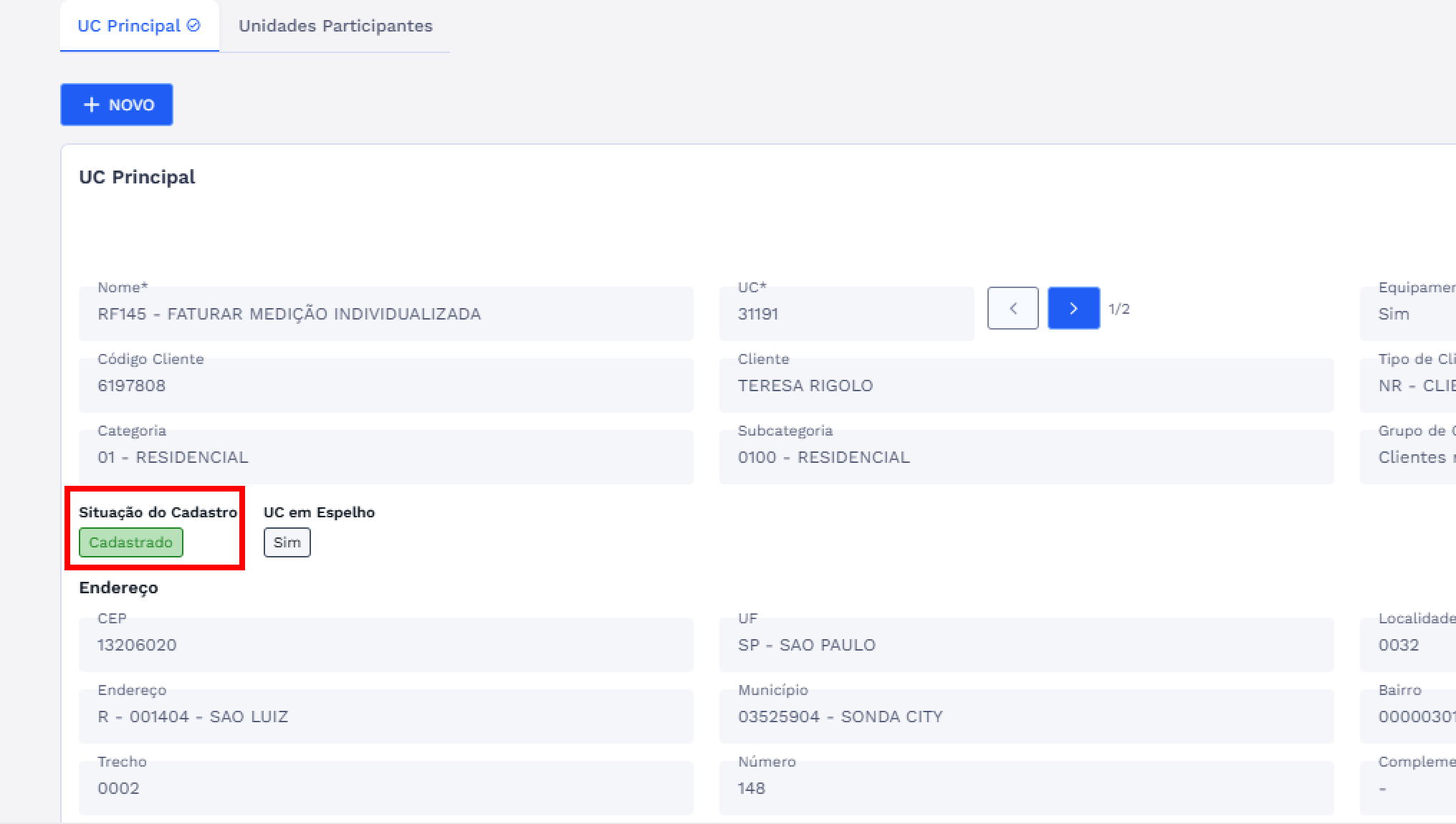Open the Subcategoria field 0100 - RESIDENCIAL
The image size is (1456, 824).
coord(1025,457)
